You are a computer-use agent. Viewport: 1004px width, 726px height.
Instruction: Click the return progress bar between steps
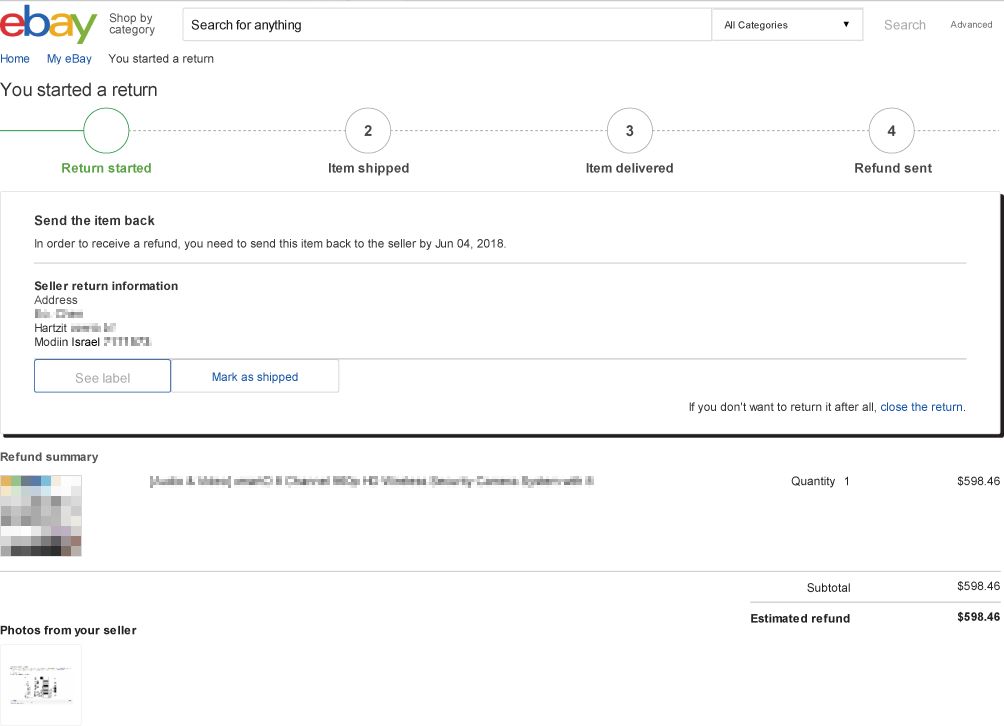click(236, 130)
